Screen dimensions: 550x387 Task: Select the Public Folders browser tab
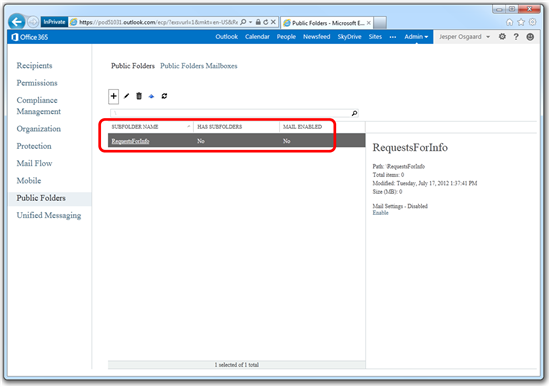coord(327,23)
